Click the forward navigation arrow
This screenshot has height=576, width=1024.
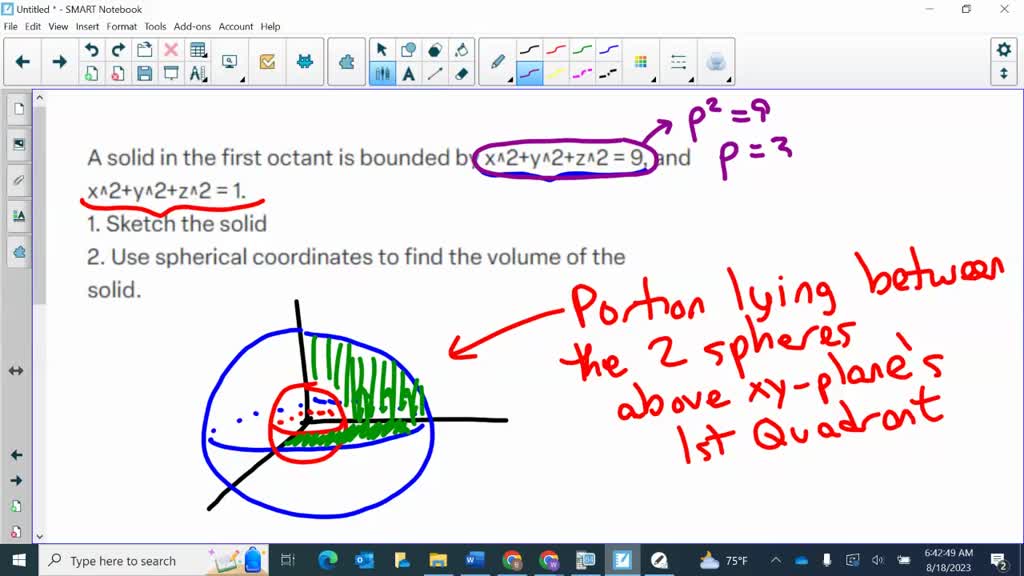point(59,61)
